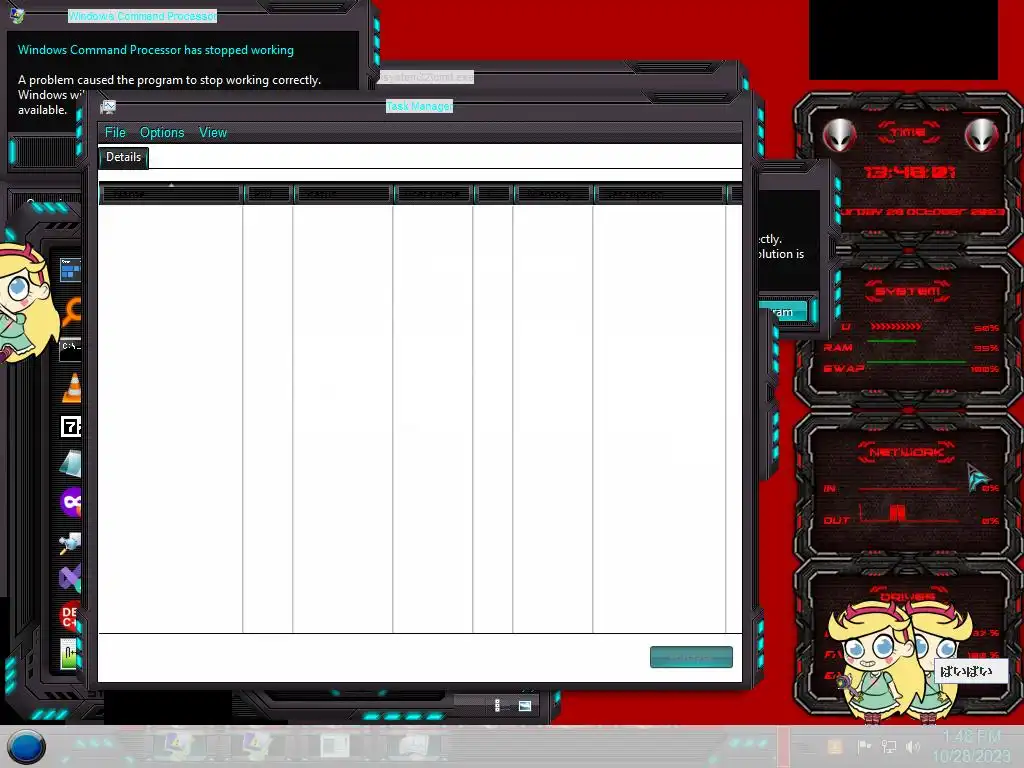The width and height of the screenshot is (1024, 768).
Task: Open the glass prism icon in the dock
Action: click(x=71, y=464)
